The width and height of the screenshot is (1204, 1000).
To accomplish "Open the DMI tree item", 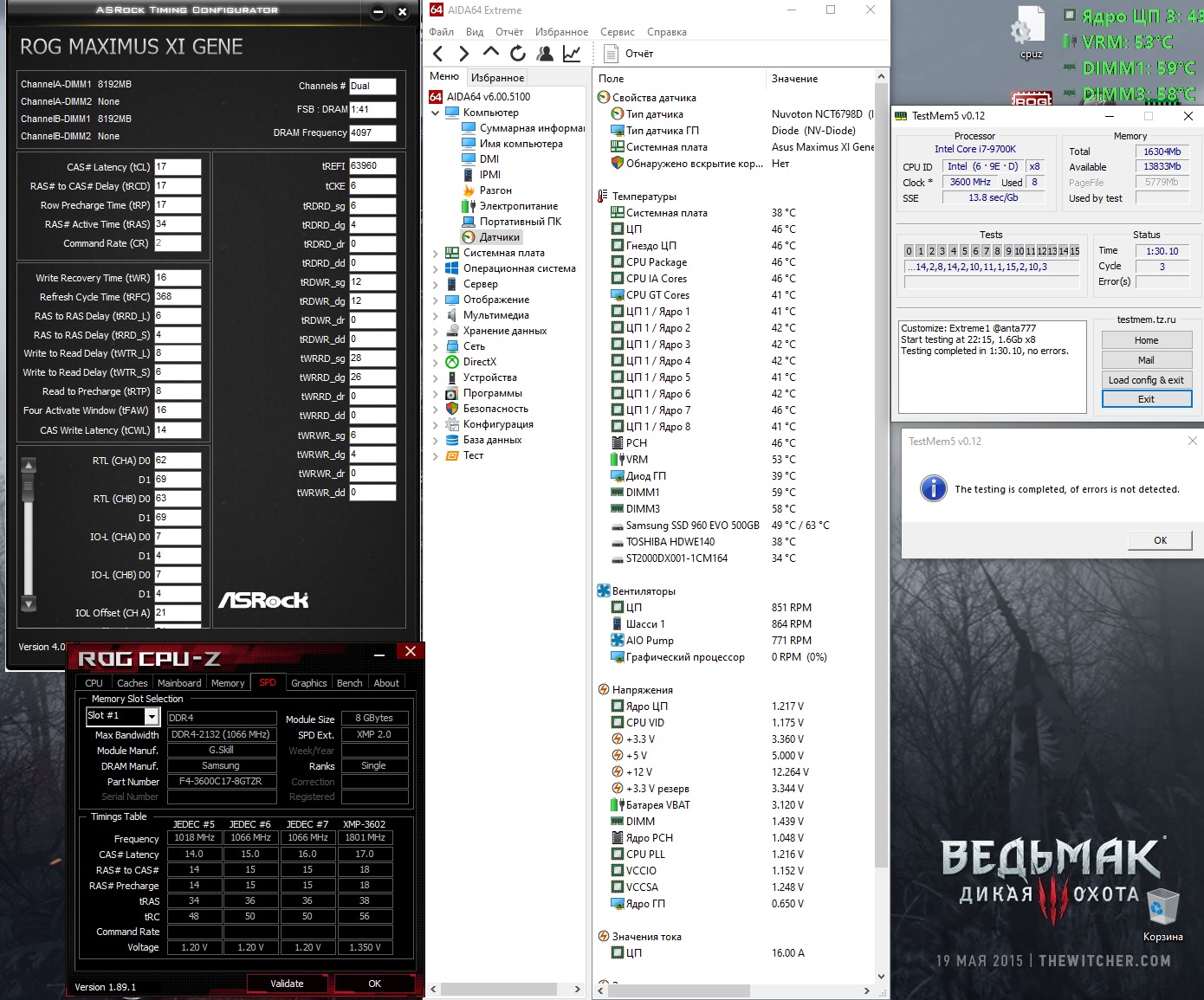I will pyautogui.click(x=481, y=159).
